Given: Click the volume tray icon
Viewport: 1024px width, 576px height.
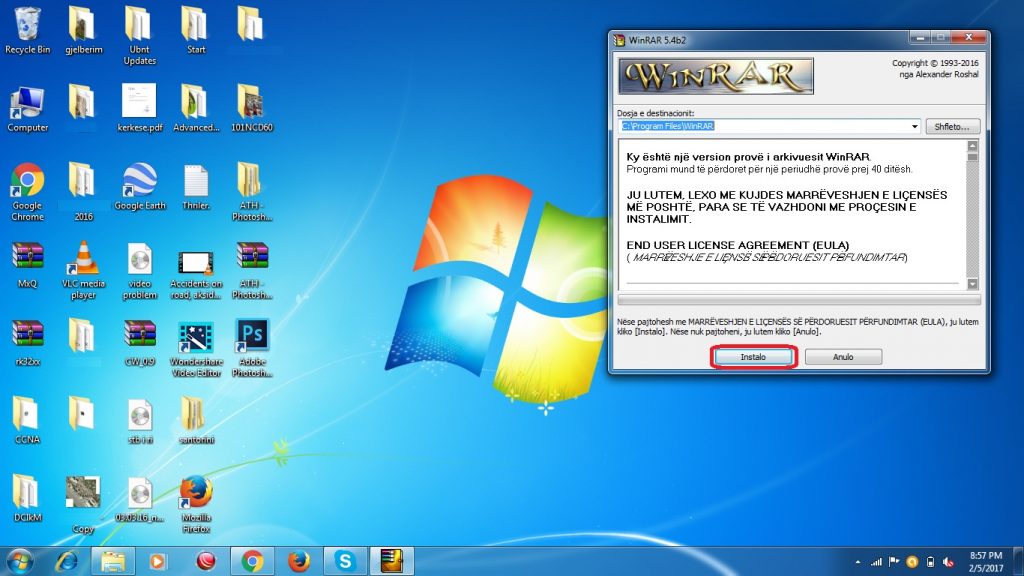Looking at the screenshot, I should tap(948, 562).
